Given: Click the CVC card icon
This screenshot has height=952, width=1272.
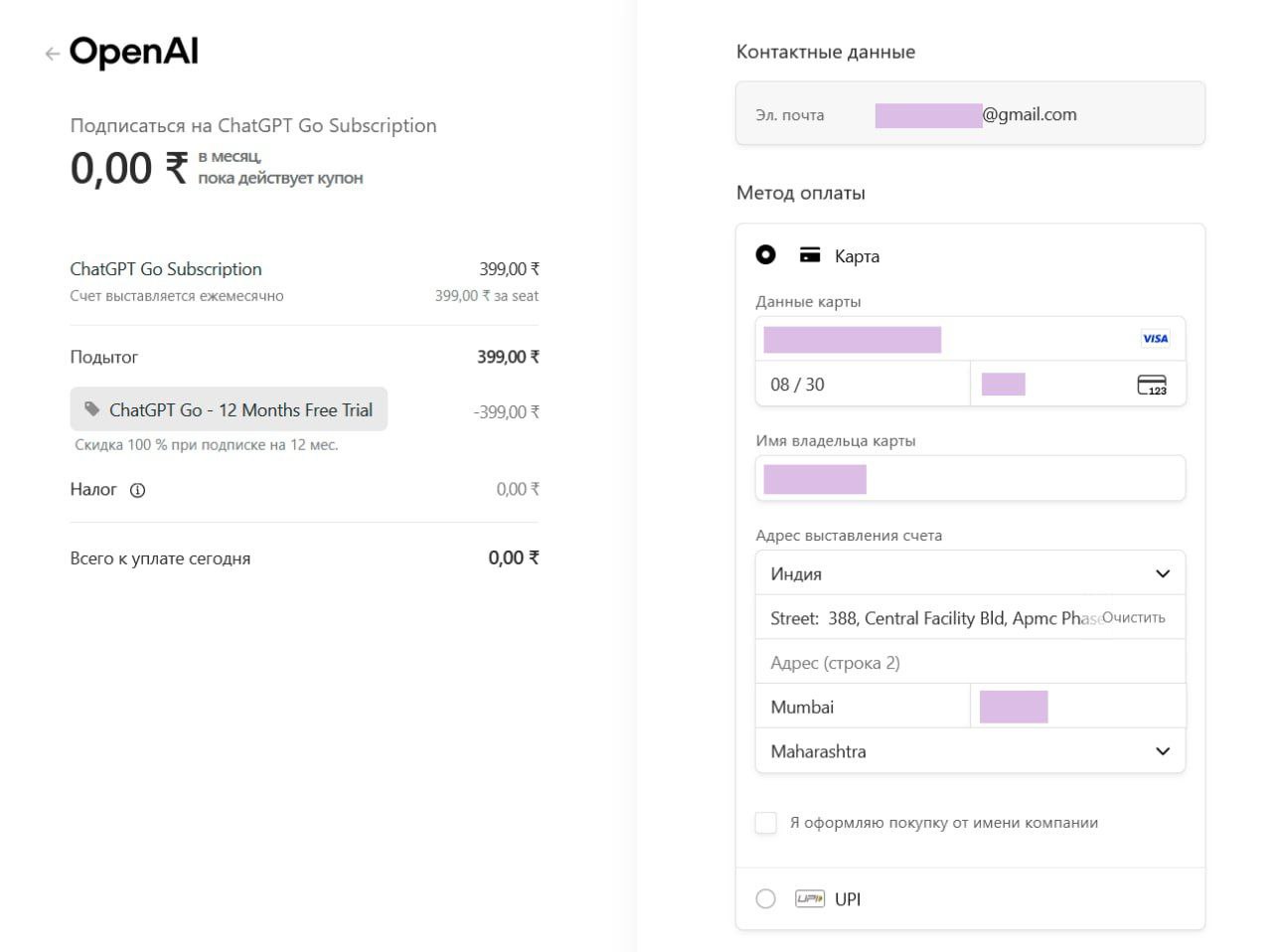Looking at the screenshot, I should [1152, 385].
